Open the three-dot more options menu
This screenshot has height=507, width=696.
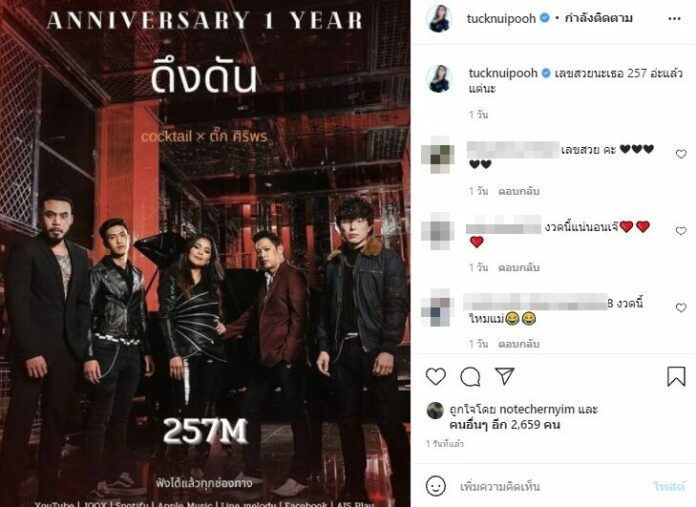(x=674, y=19)
